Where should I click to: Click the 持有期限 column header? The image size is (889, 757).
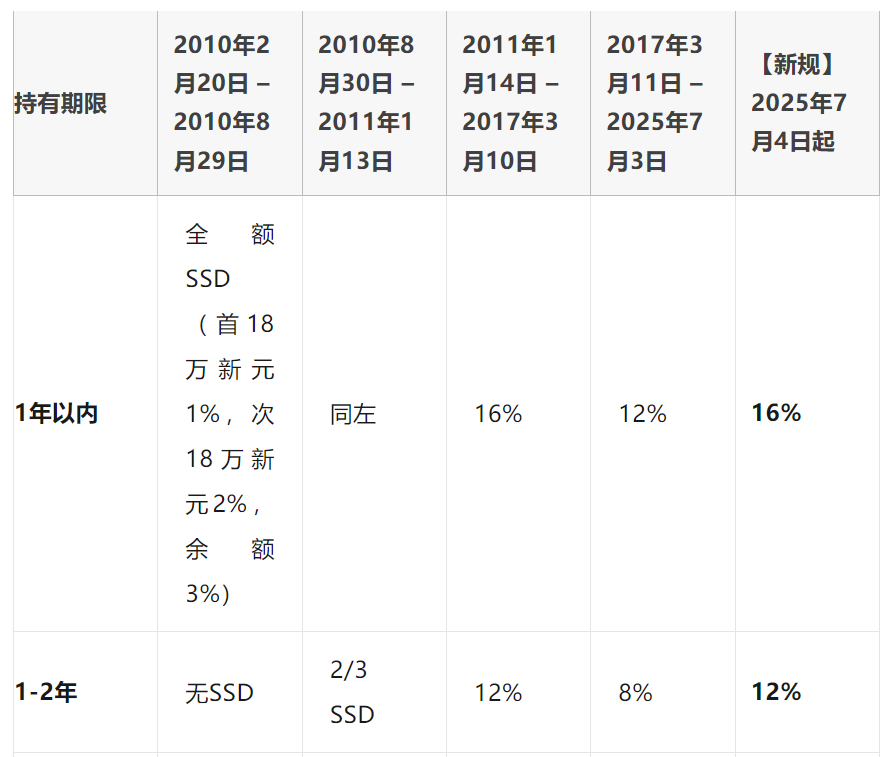point(60,103)
